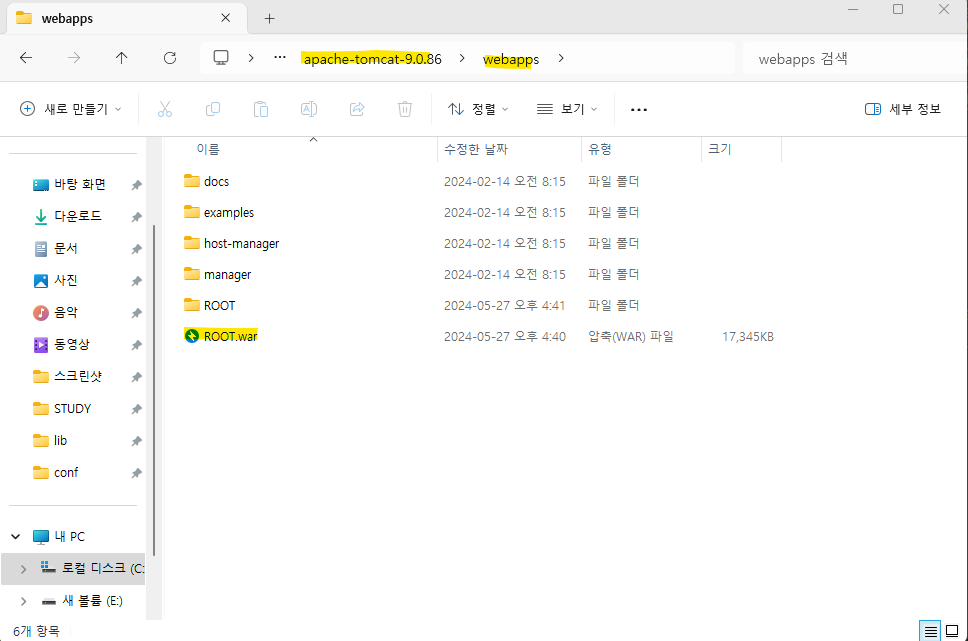Click the webapps breadcrumb segment
This screenshot has width=968, height=641.
(x=511, y=59)
